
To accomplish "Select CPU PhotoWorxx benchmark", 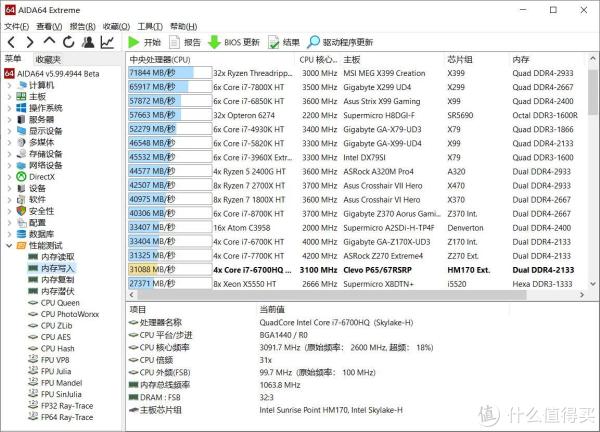I will (x=64, y=314).
